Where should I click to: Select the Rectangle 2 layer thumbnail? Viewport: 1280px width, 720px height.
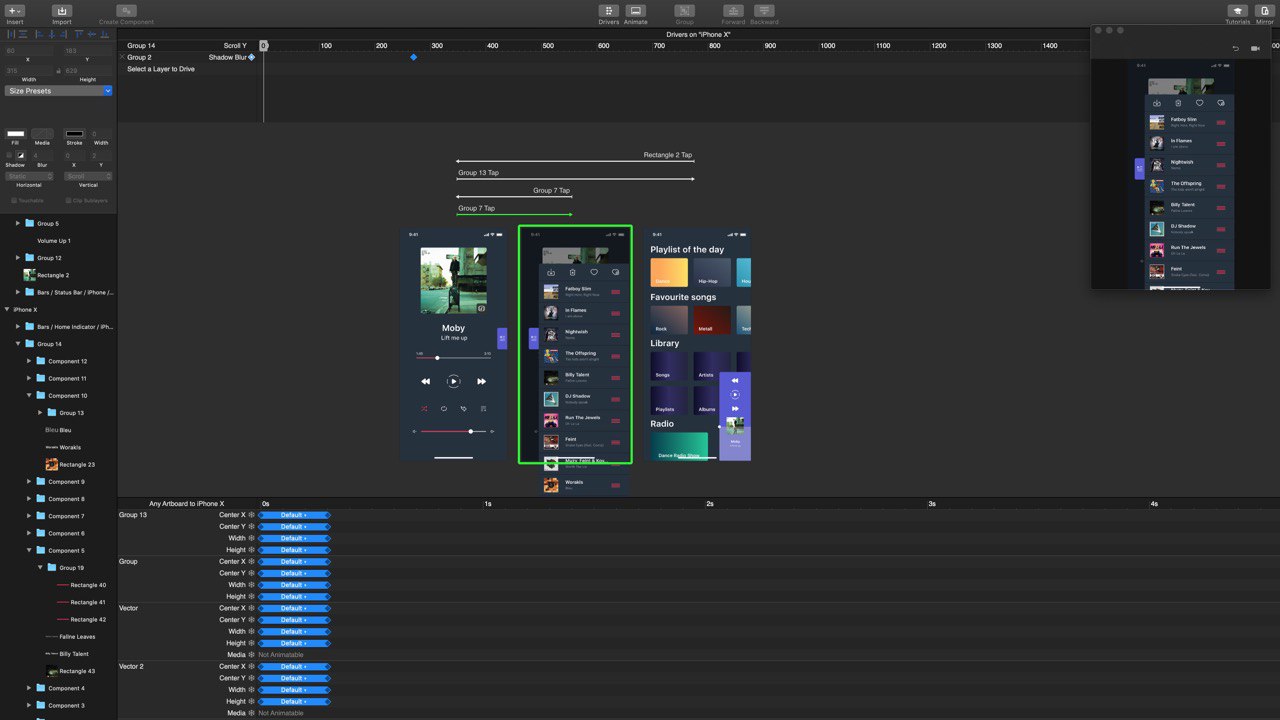[29, 274]
